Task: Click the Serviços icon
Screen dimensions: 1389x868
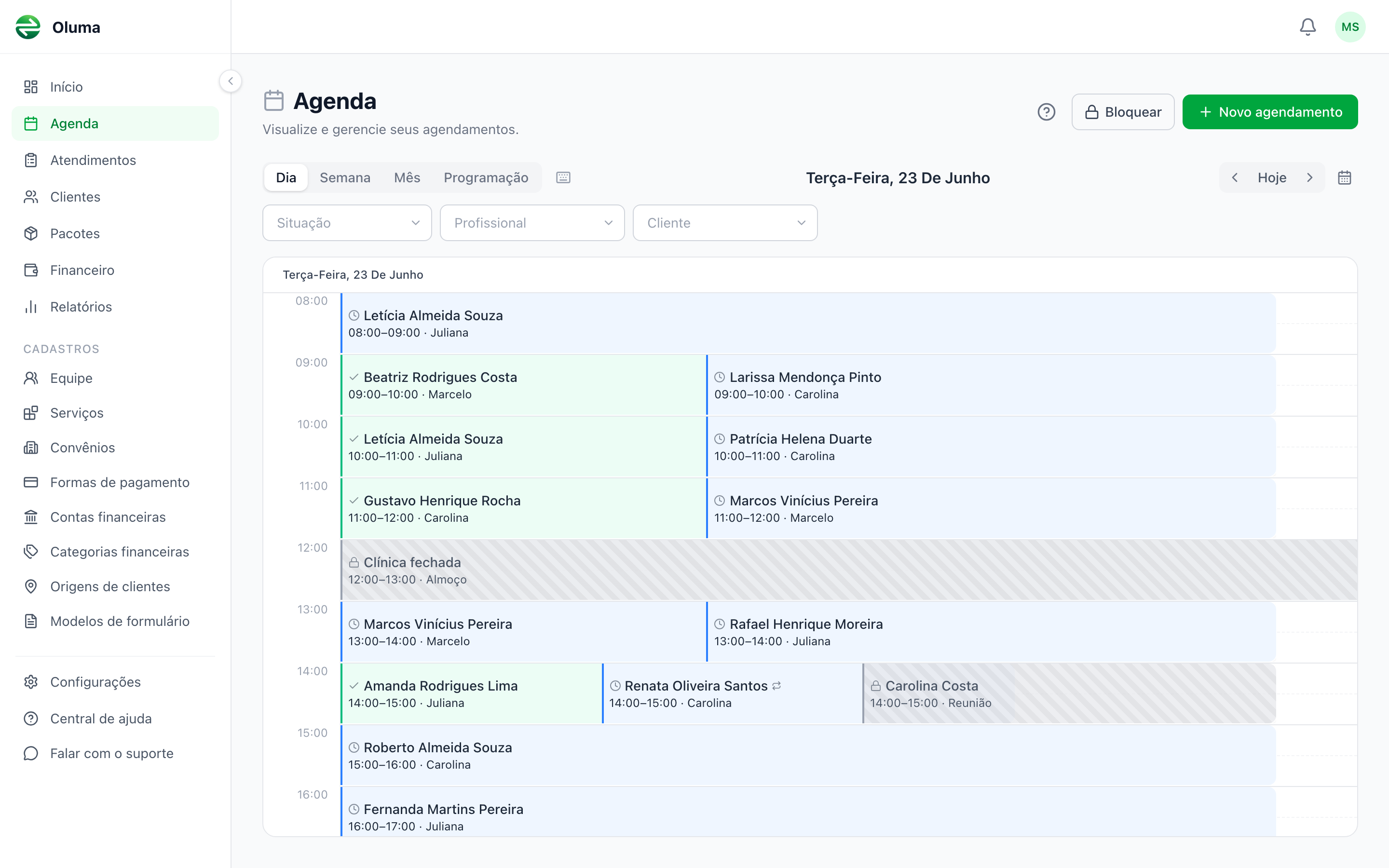Action: tap(31, 413)
